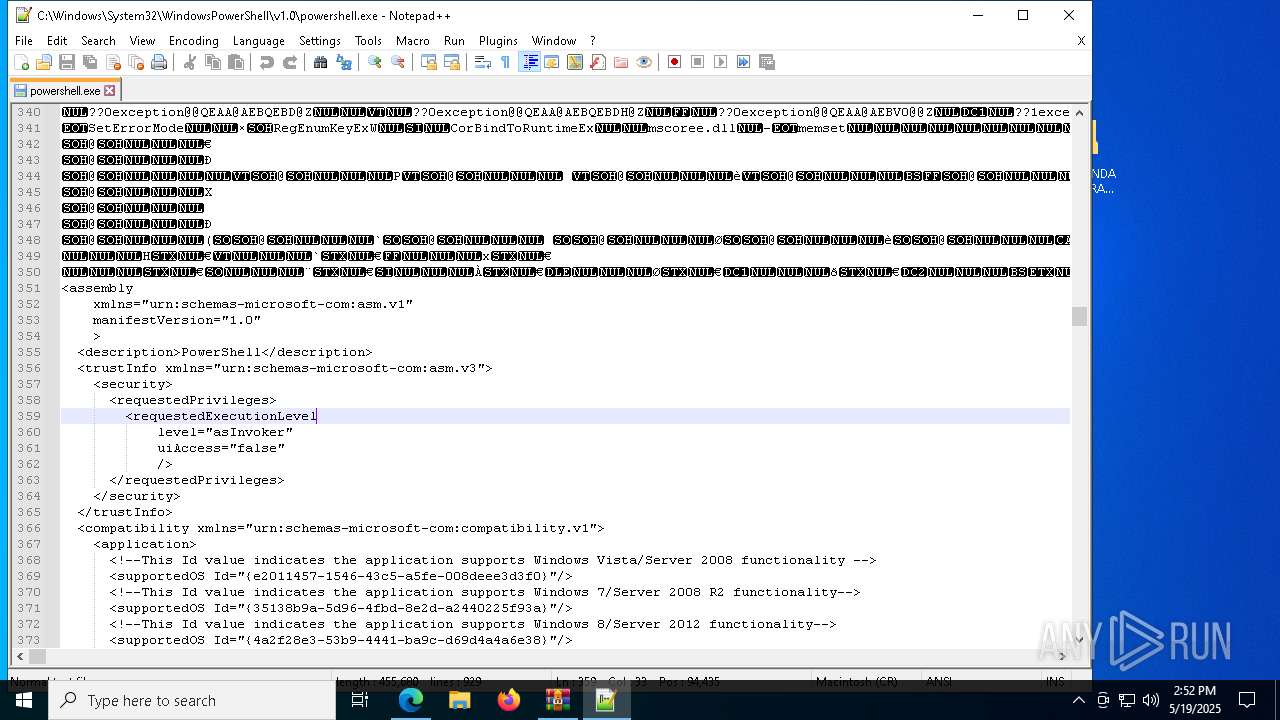Toggle the monitoring eye icon
Screen dimensions: 1280x720
pyautogui.click(x=644, y=62)
